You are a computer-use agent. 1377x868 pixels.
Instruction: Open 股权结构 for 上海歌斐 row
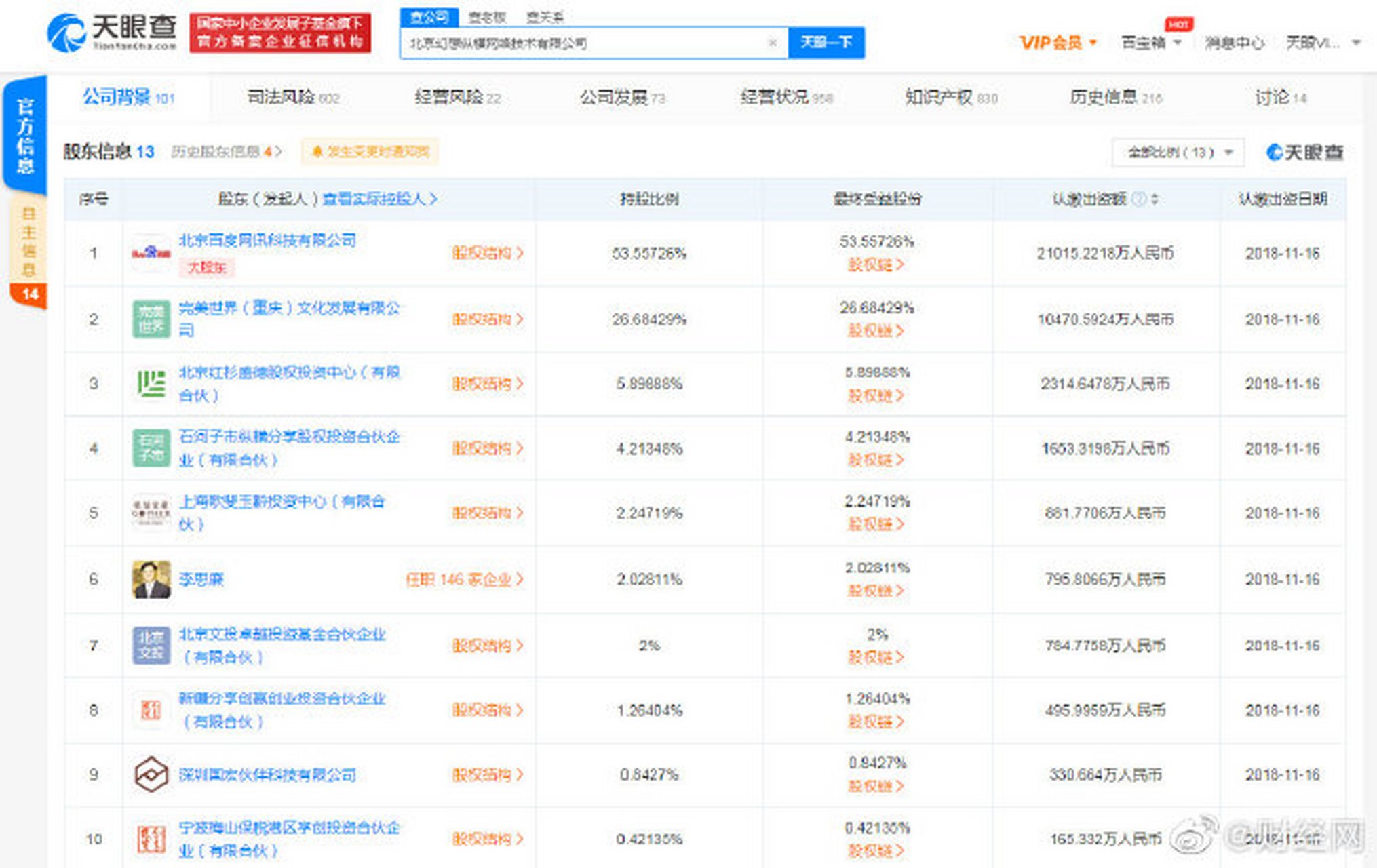488,513
